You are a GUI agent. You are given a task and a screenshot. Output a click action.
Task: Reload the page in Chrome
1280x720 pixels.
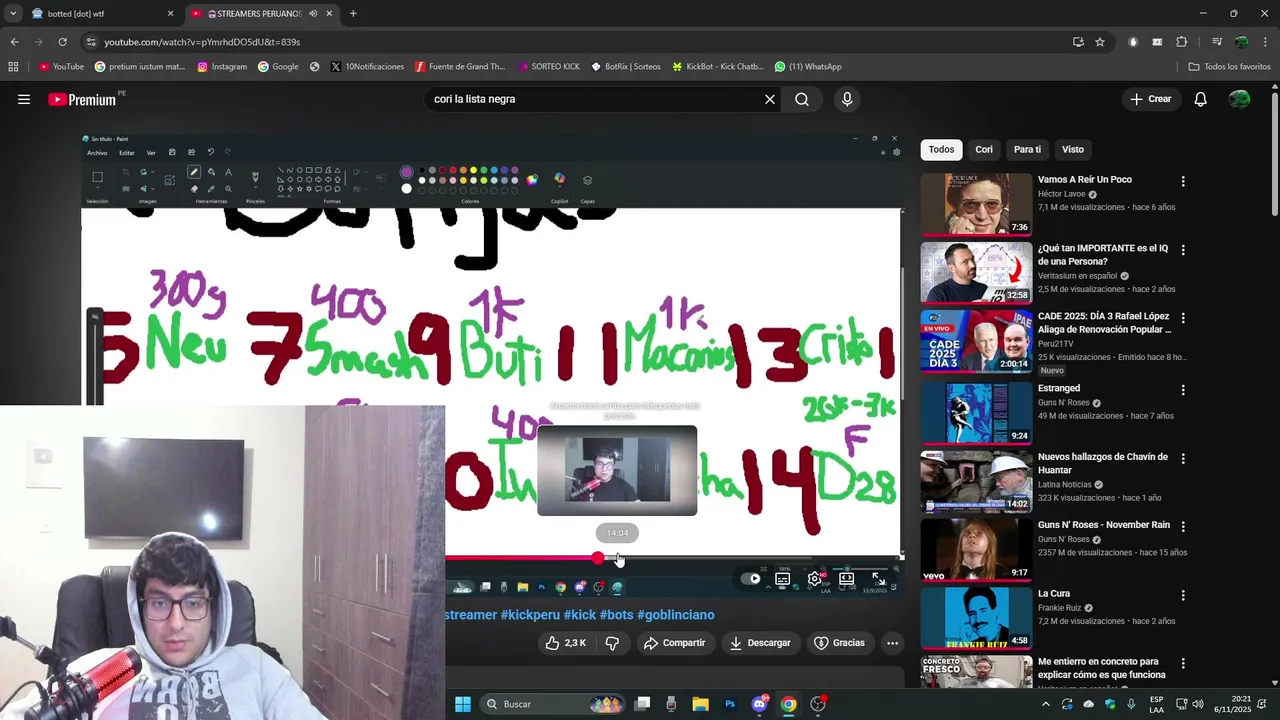pos(62,42)
